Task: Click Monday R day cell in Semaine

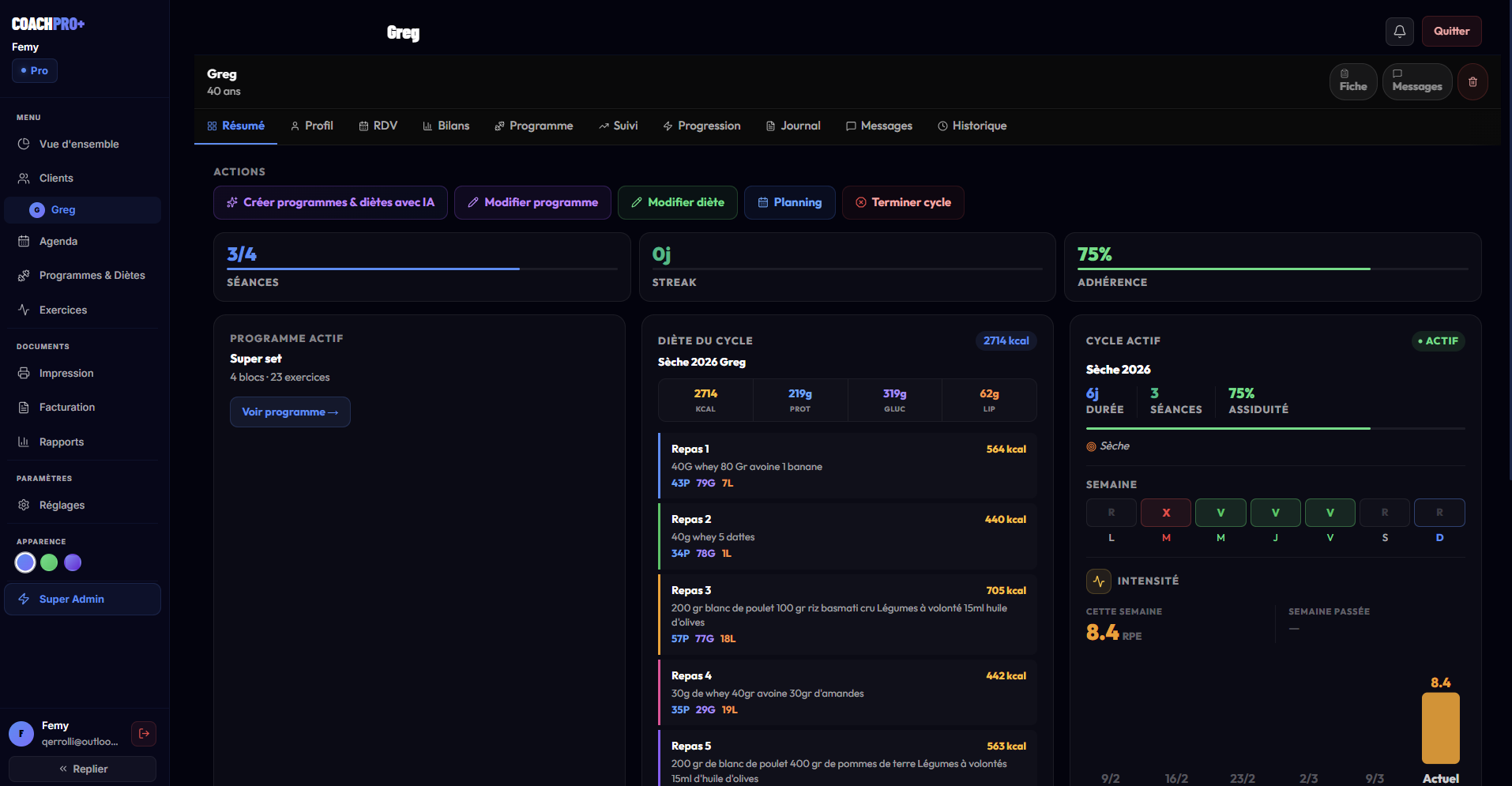Action: pyautogui.click(x=1111, y=513)
